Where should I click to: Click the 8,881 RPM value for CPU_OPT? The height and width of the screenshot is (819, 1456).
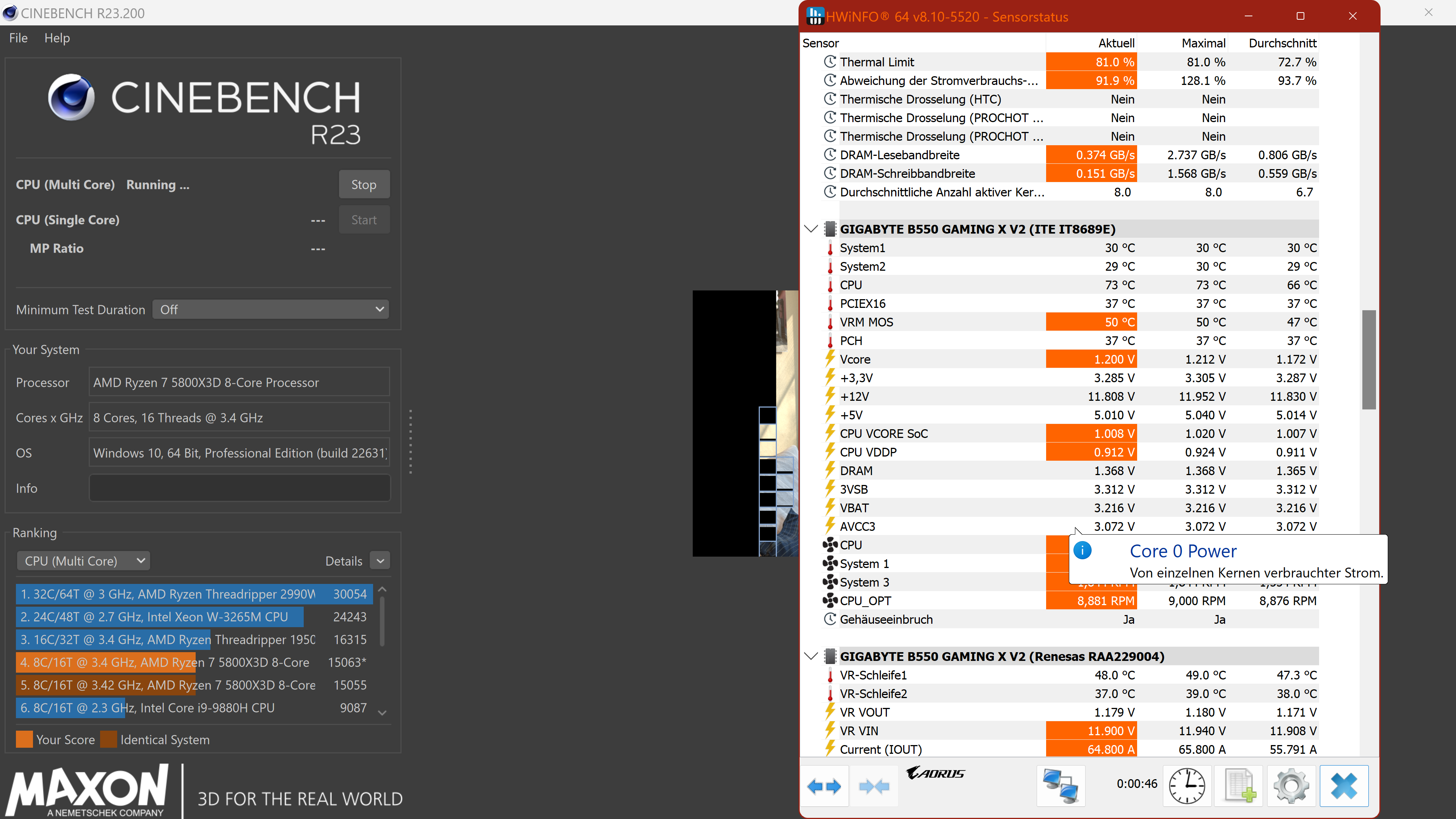coord(1092,600)
